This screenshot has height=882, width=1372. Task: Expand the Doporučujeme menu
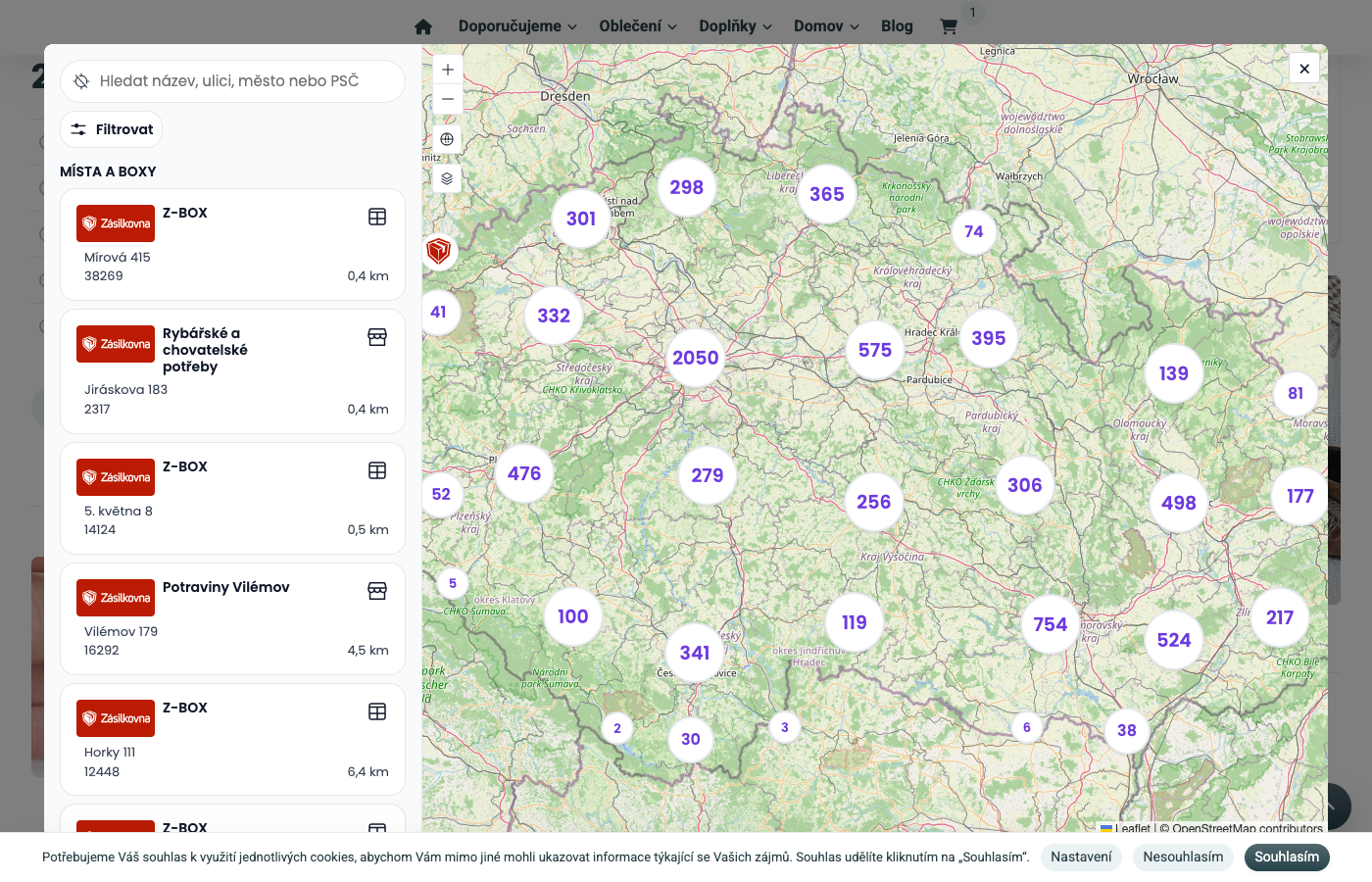517,26
